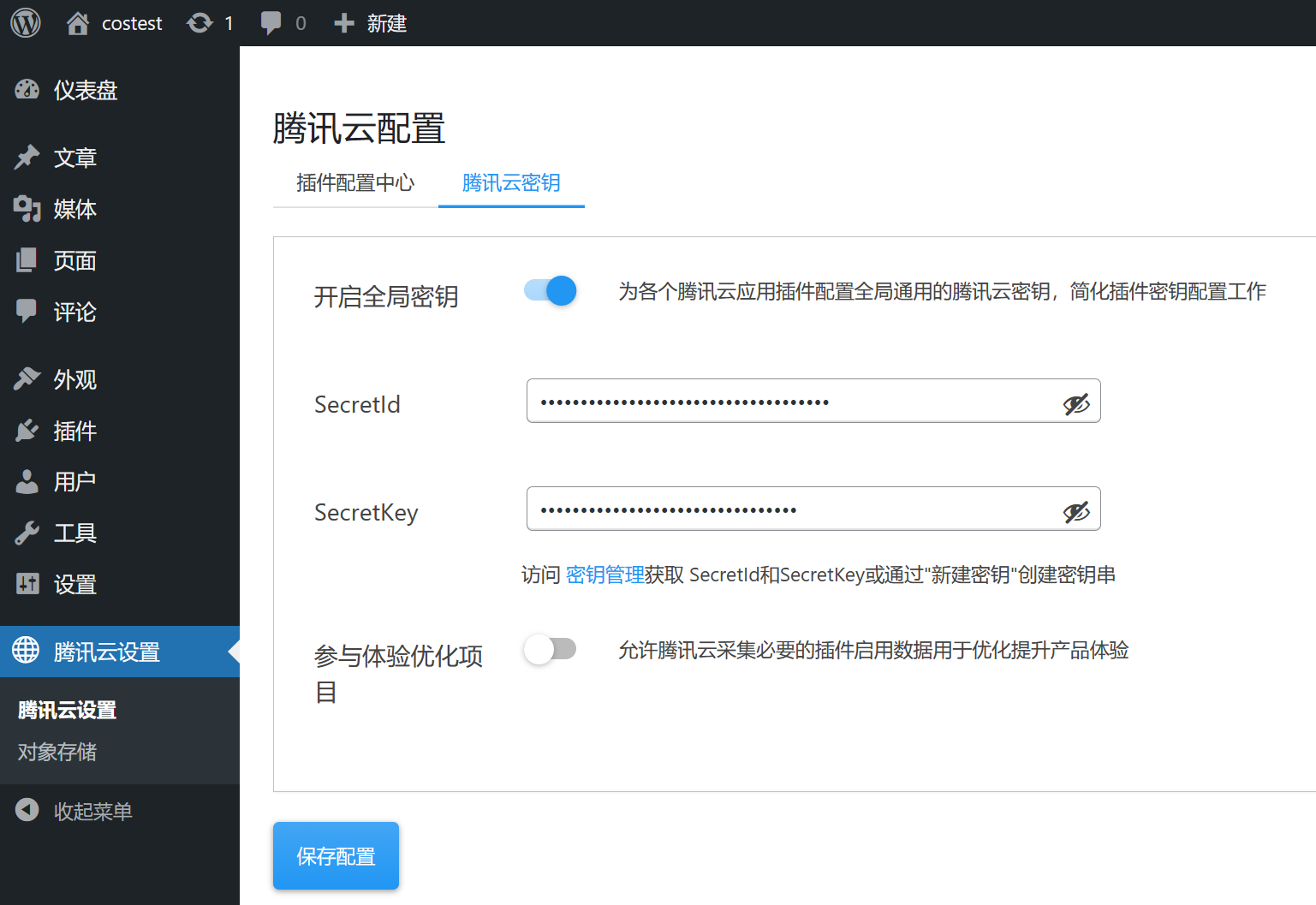Open the WordPress logo menu

coord(26,23)
